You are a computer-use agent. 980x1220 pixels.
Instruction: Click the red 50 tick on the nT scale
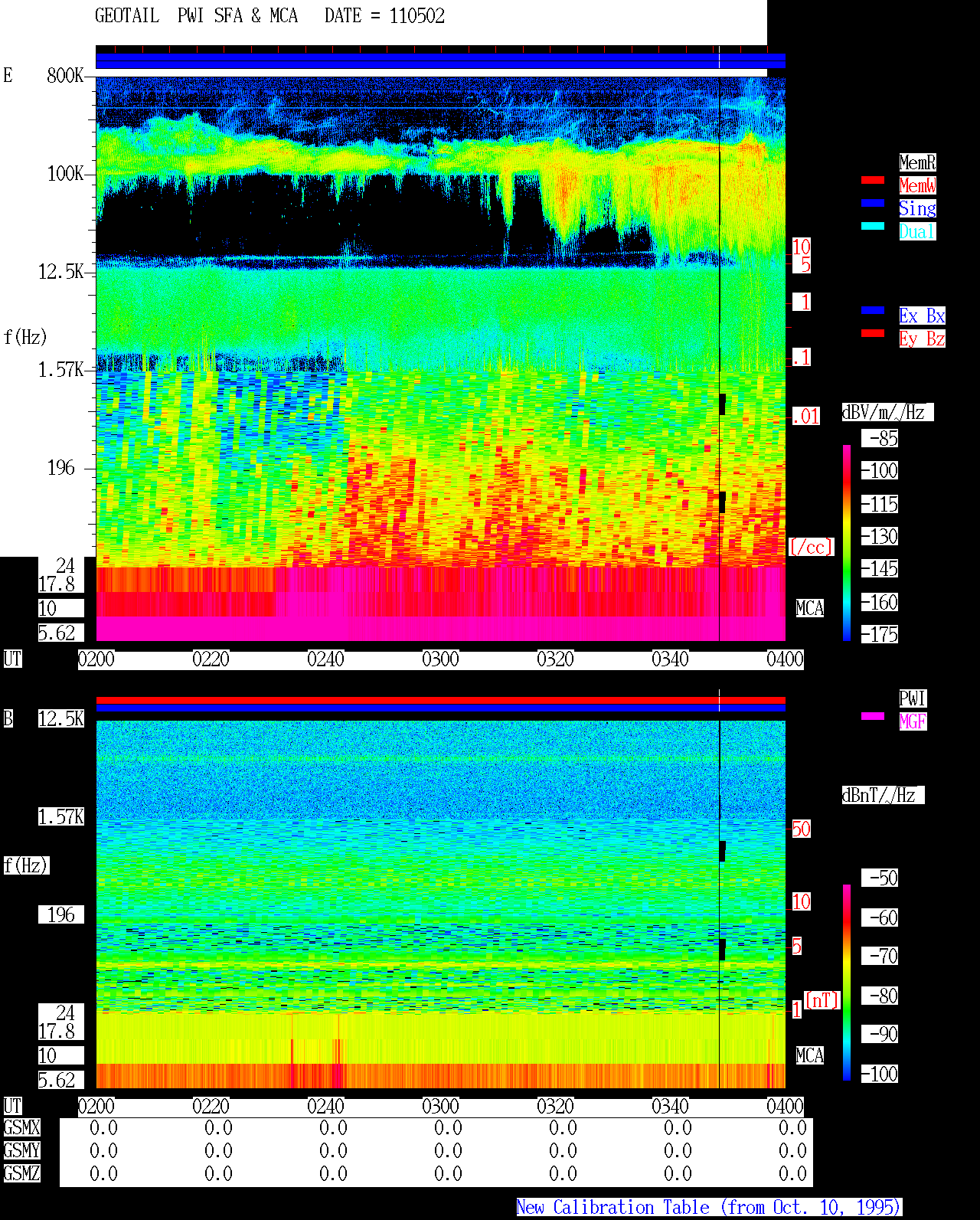tap(801, 829)
